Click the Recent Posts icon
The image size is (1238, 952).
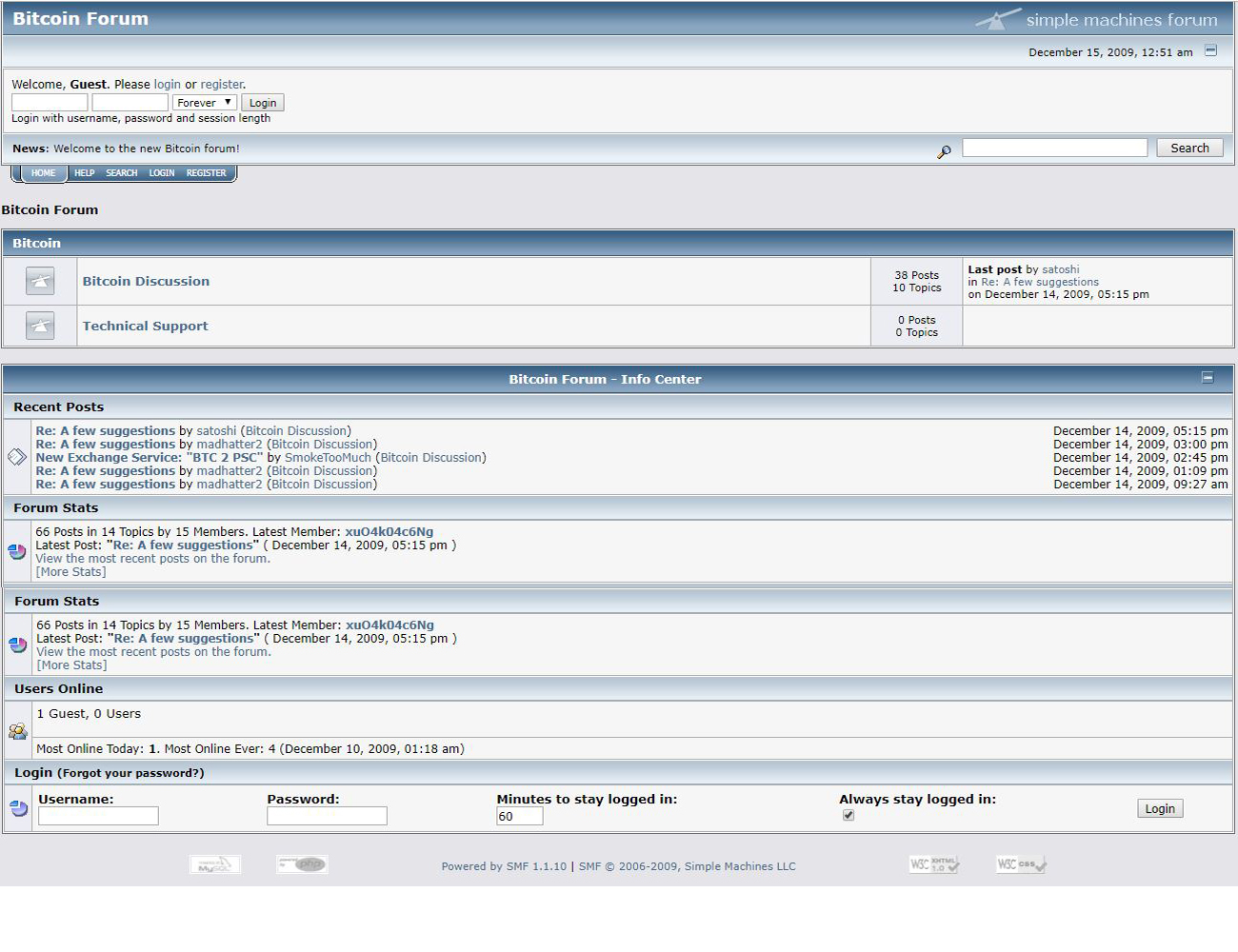click(x=17, y=457)
